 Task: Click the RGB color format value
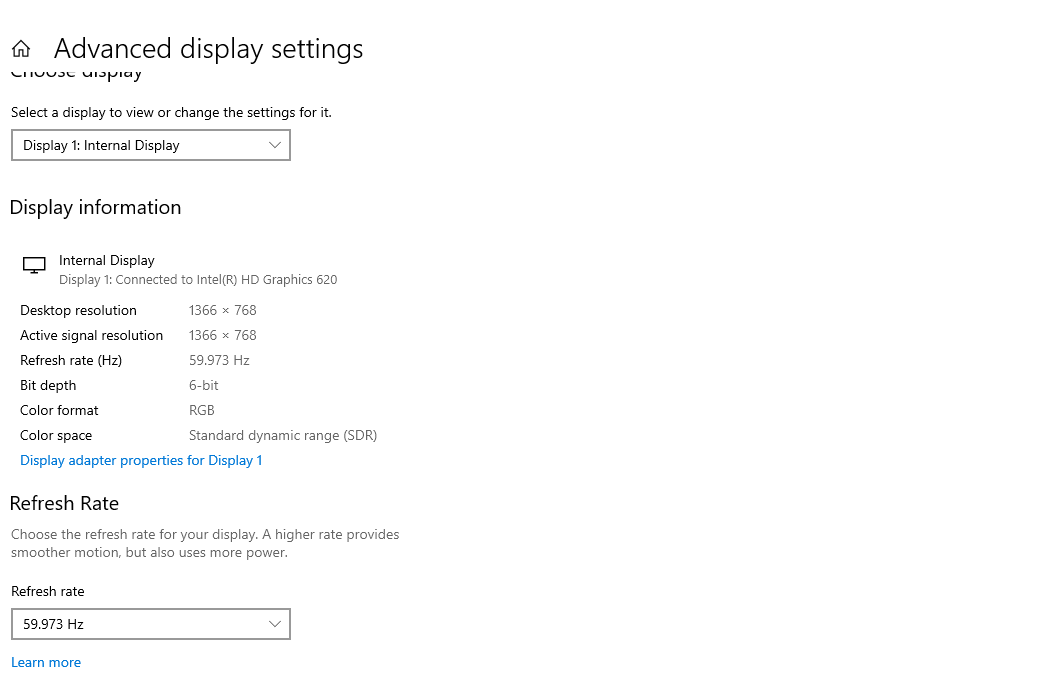pos(201,410)
